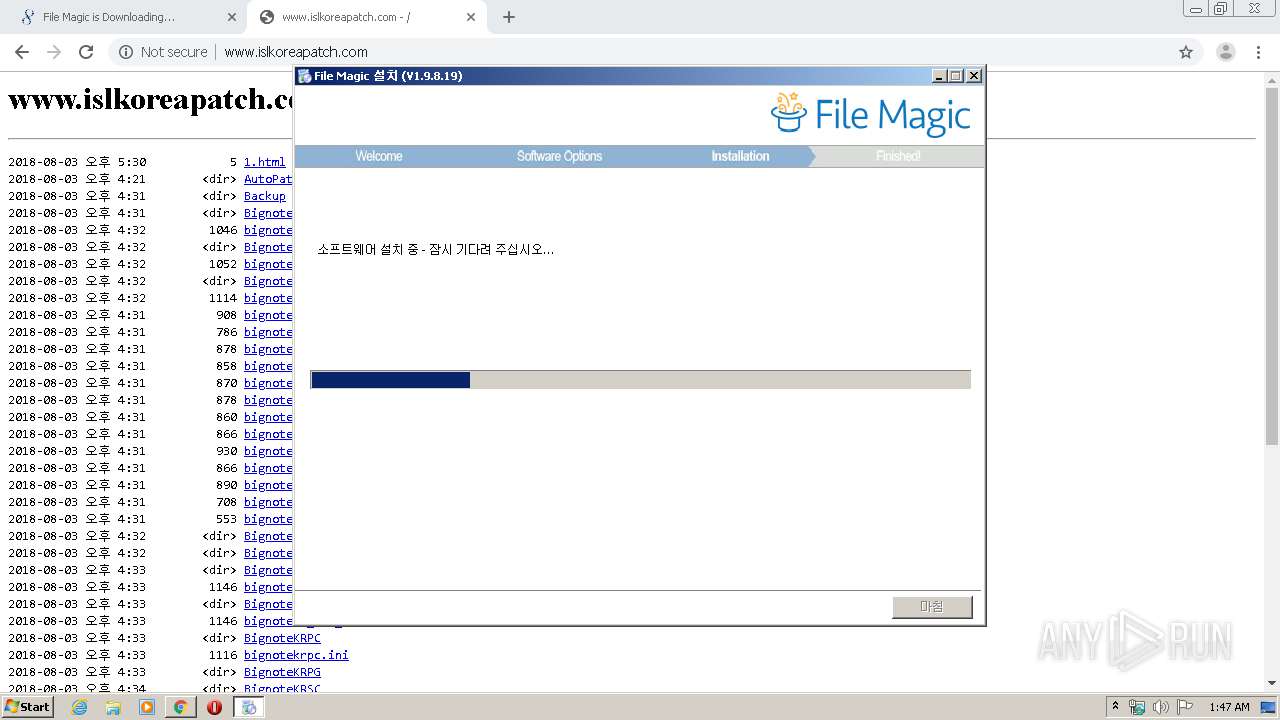The image size is (1280, 720).
Task: Click the Chrome forward arrow
Action: 54,52
